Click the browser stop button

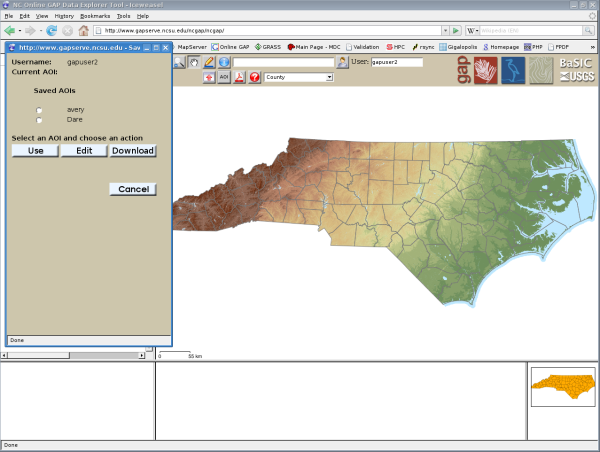coord(67,30)
